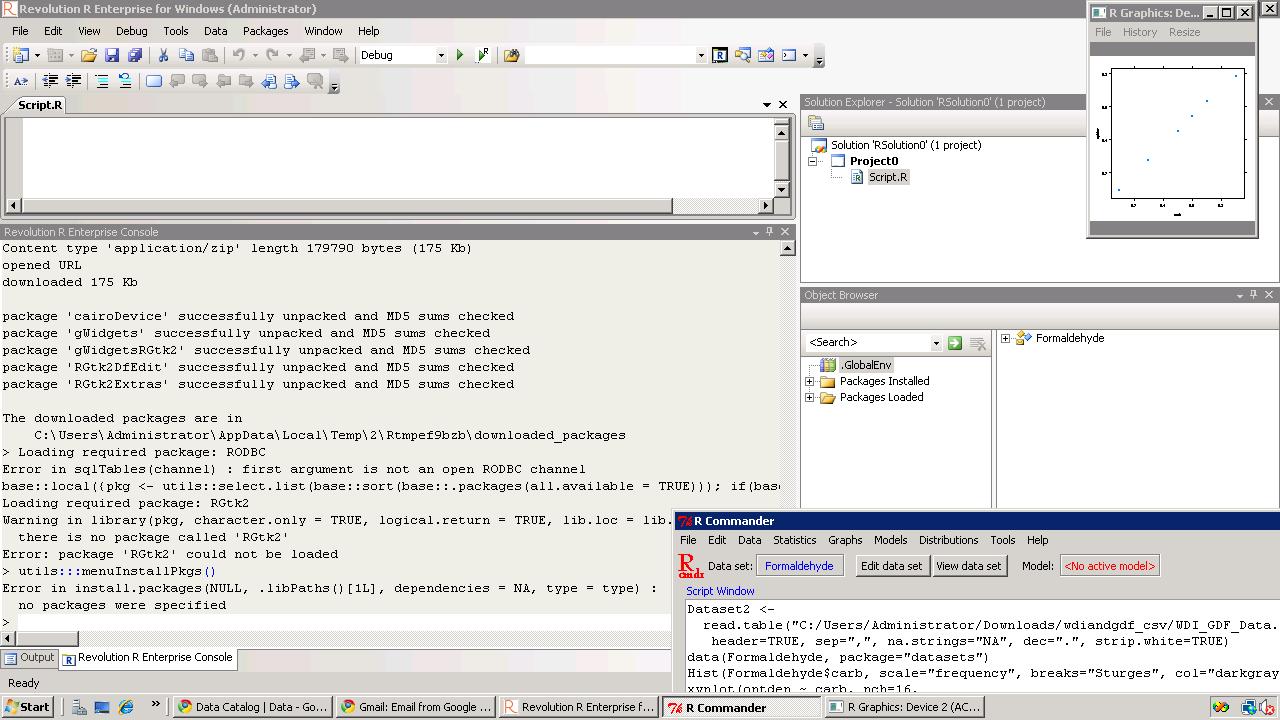Open Data Catalog Chrome taskbar window
This screenshot has width=1280, height=720.
pyautogui.click(x=251, y=707)
